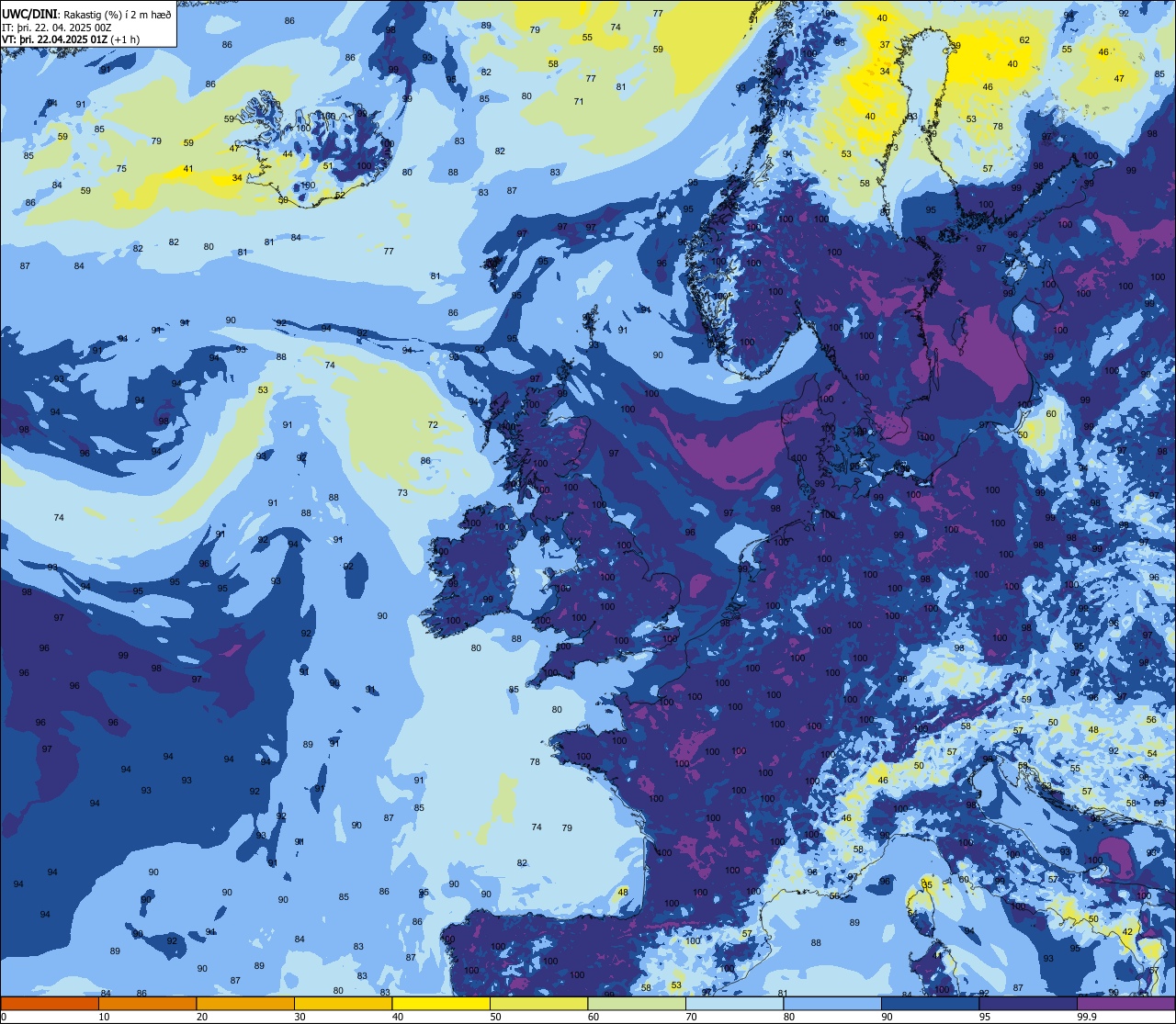Click the orange 10–20 legend segment
Image resolution: width=1176 pixels, height=1024 pixels.
point(147,1004)
